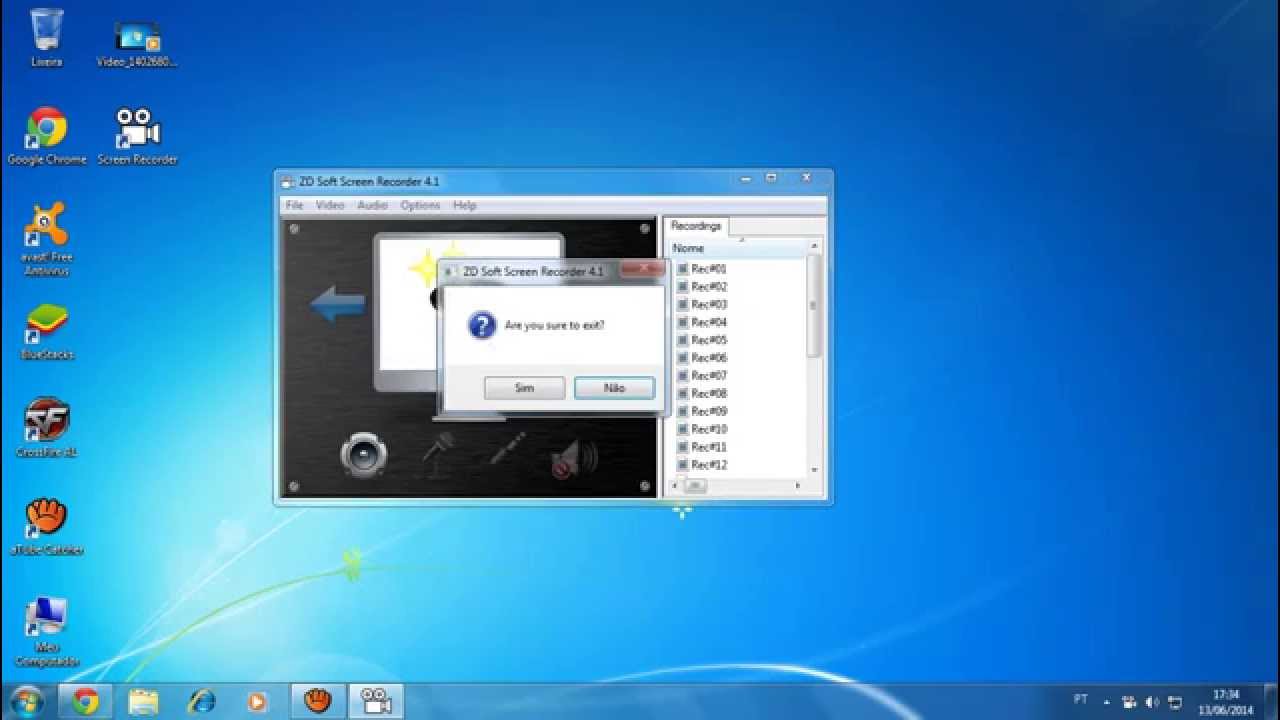Viewport: 1280px width, 720px height.
Task: Click the media player taskbar icon
Action: coord(257,701)
